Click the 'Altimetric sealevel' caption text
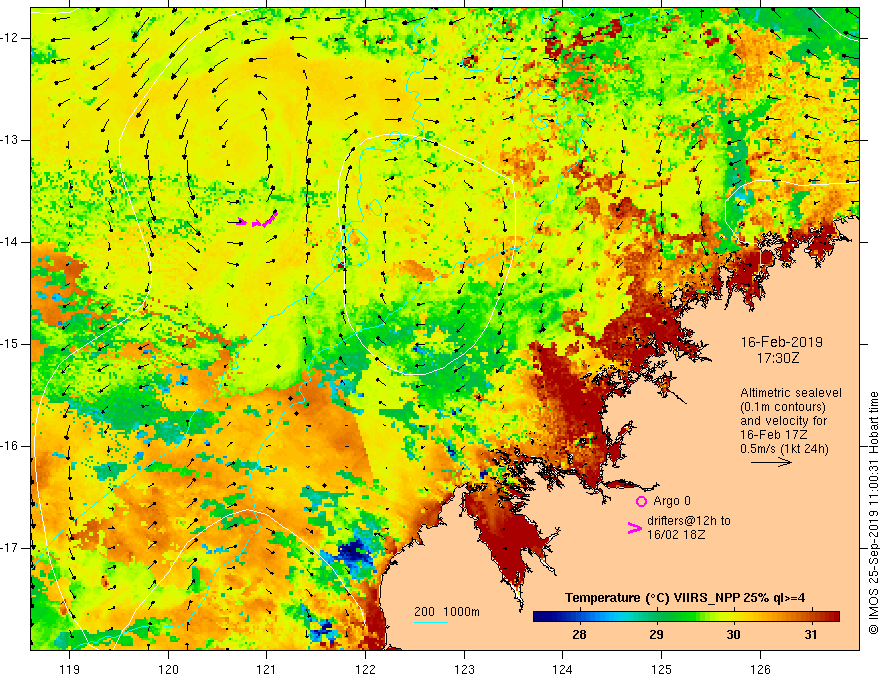The width and height of the screenshot is (880, 680). tap(791, 393)
